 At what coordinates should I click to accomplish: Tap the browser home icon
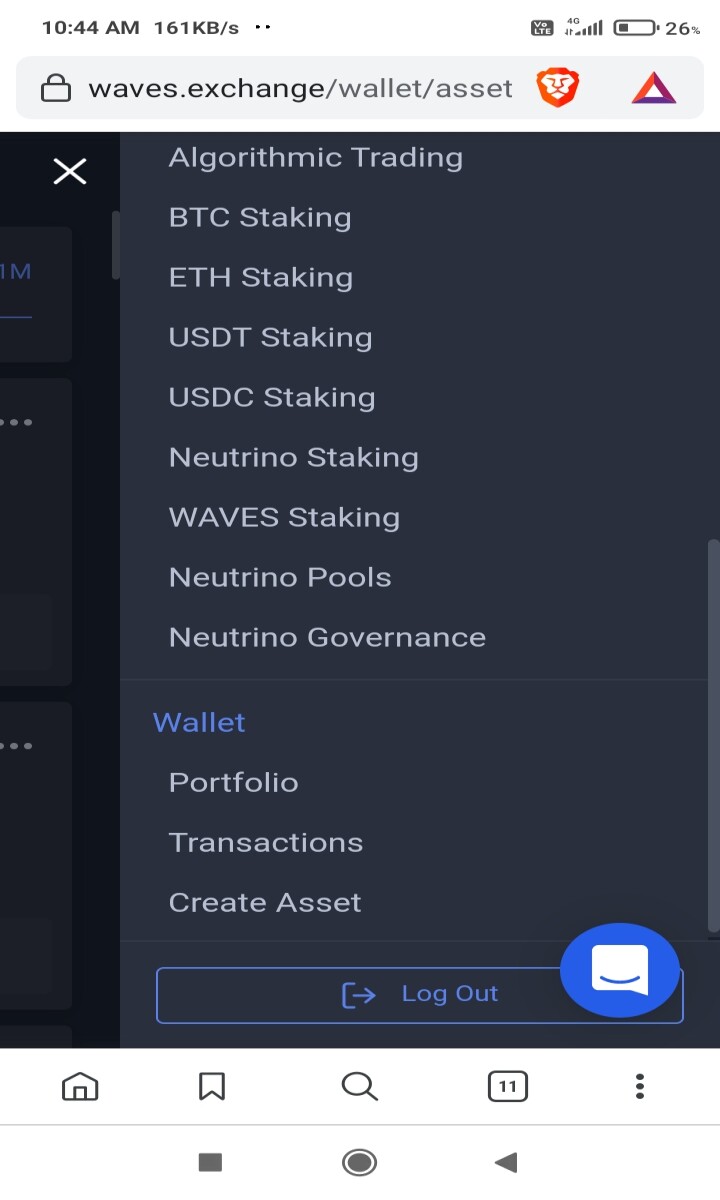click(x=80, y=1086)
